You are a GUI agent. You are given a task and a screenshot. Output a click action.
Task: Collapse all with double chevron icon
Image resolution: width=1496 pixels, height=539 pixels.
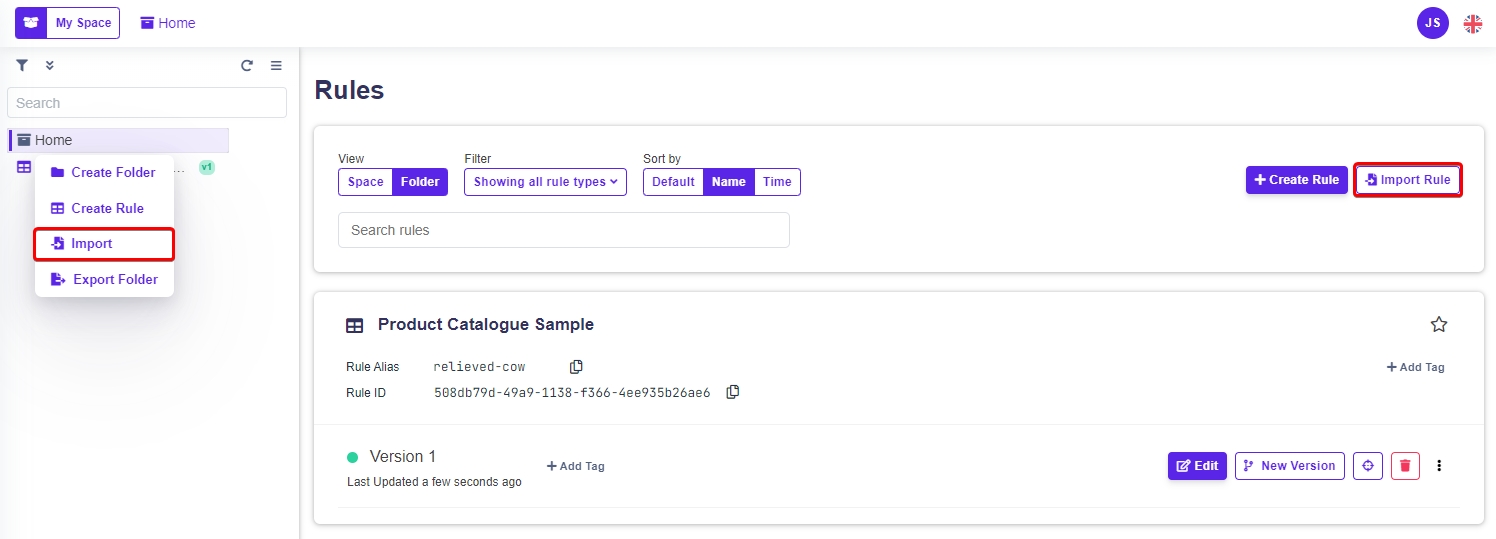tap(50, 66)
